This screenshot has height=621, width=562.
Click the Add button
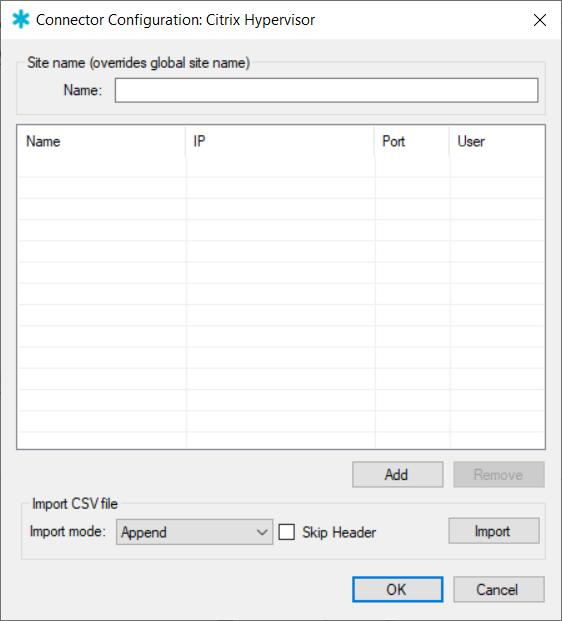398,474
